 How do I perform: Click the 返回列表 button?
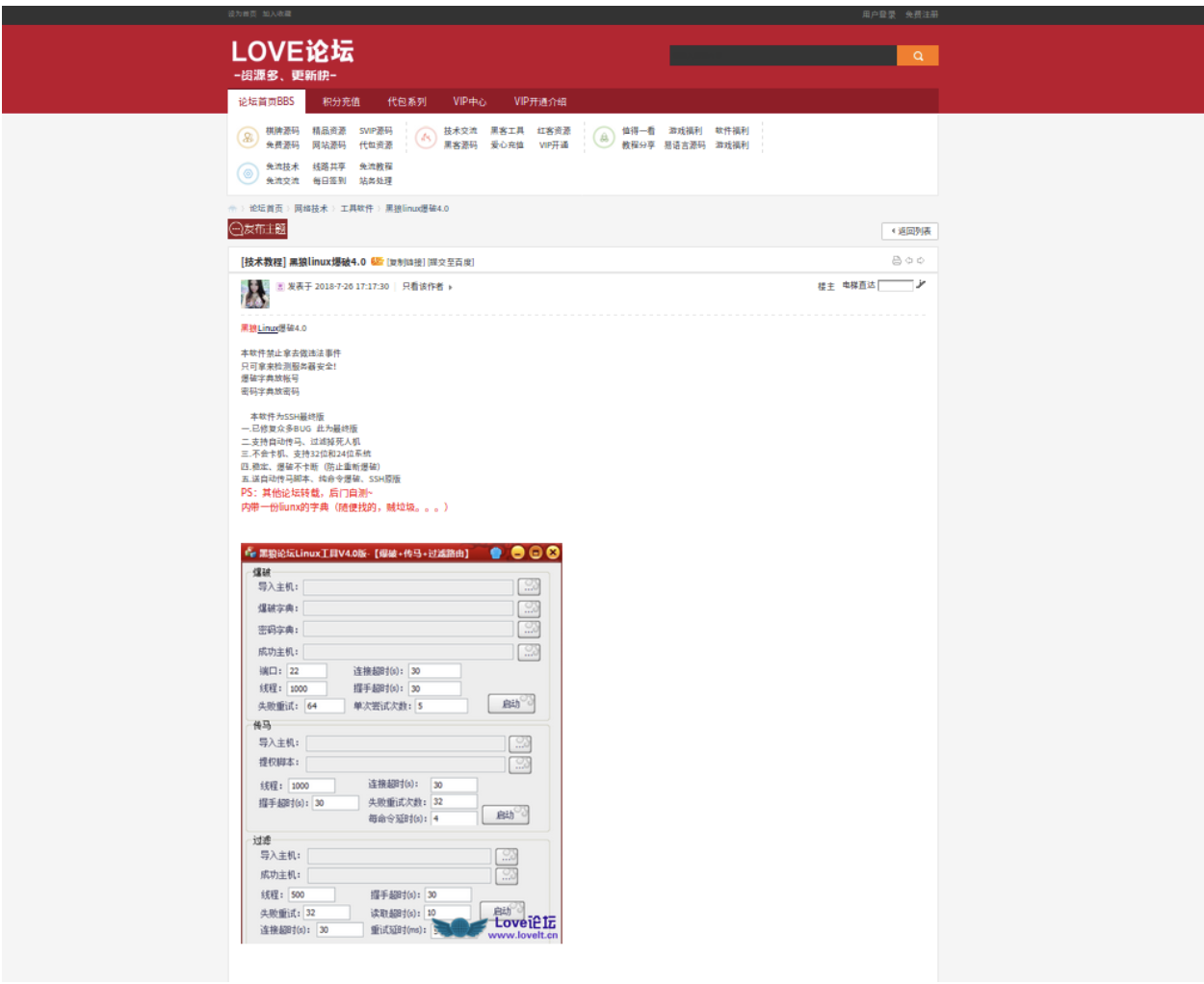(909, 231)
